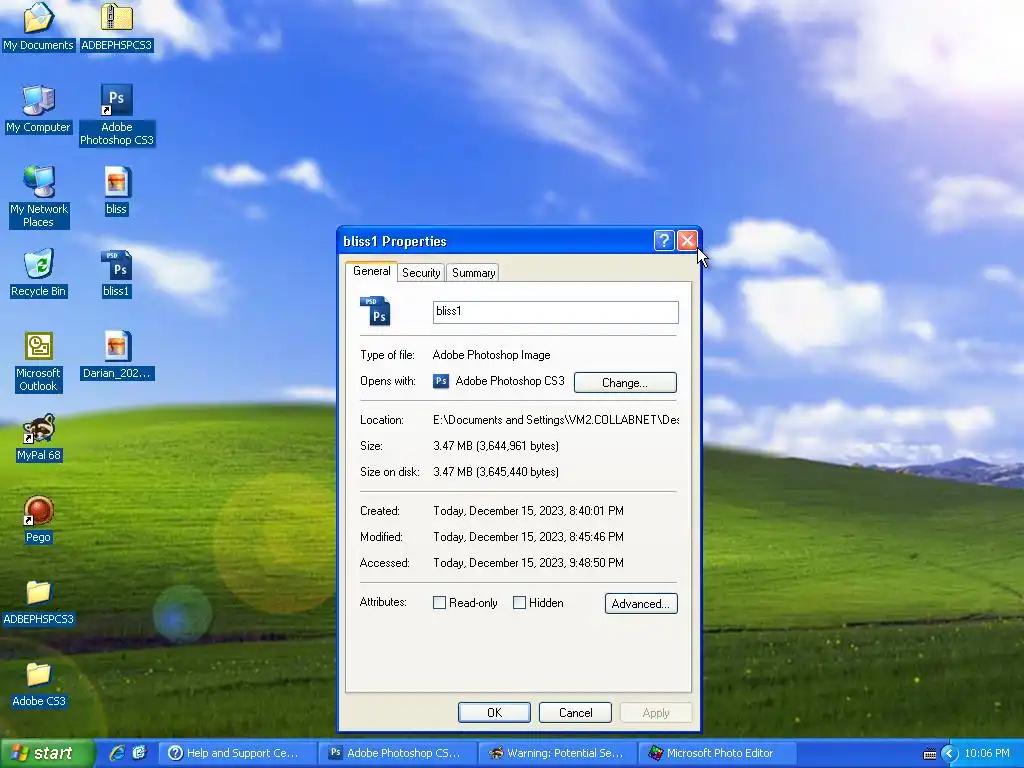Click the PSD file icon in Properties dialog
The height and width of the screenshot is (768, 1024).
pos(376,312)
